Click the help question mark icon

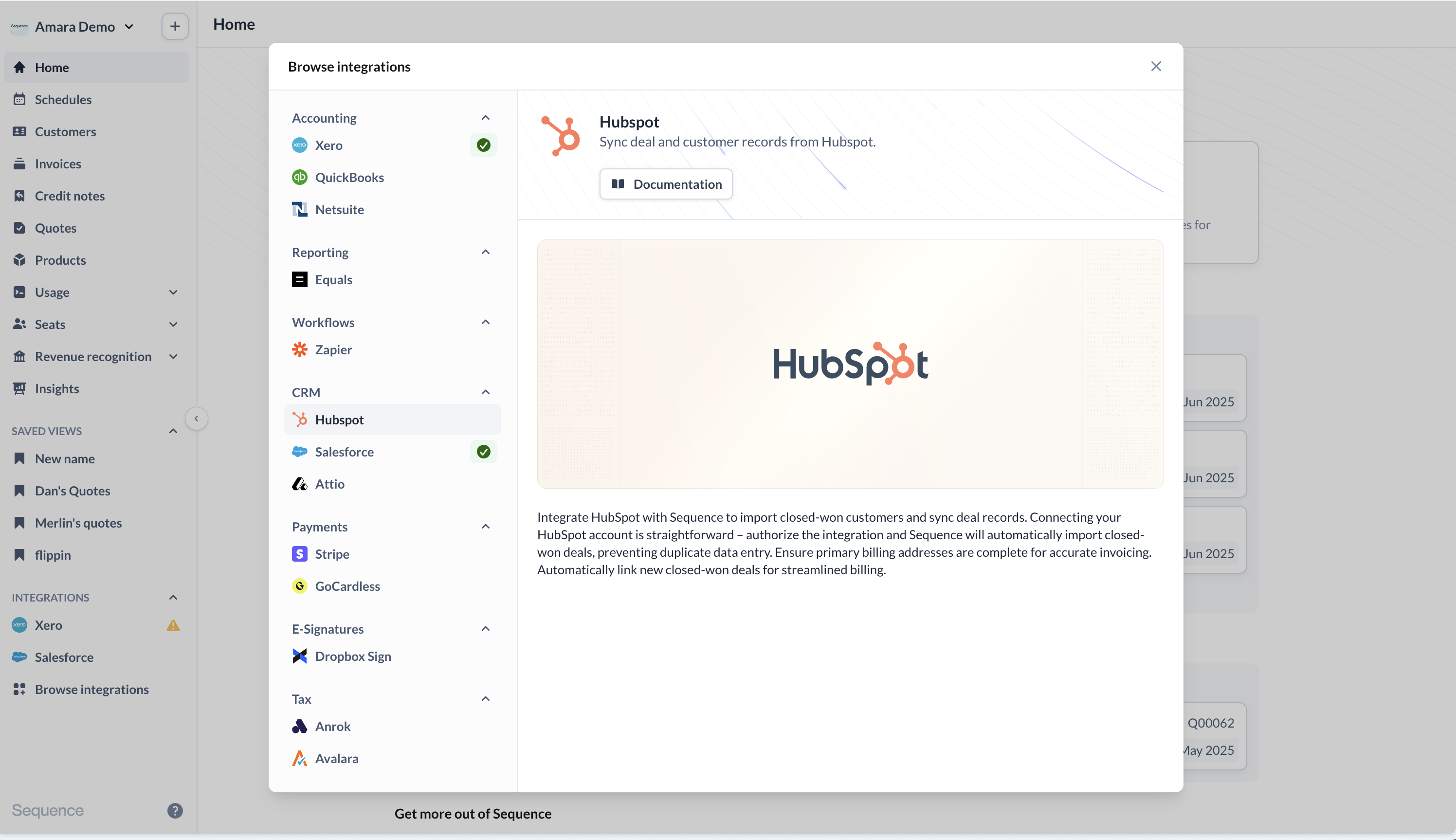coord(175,811)
